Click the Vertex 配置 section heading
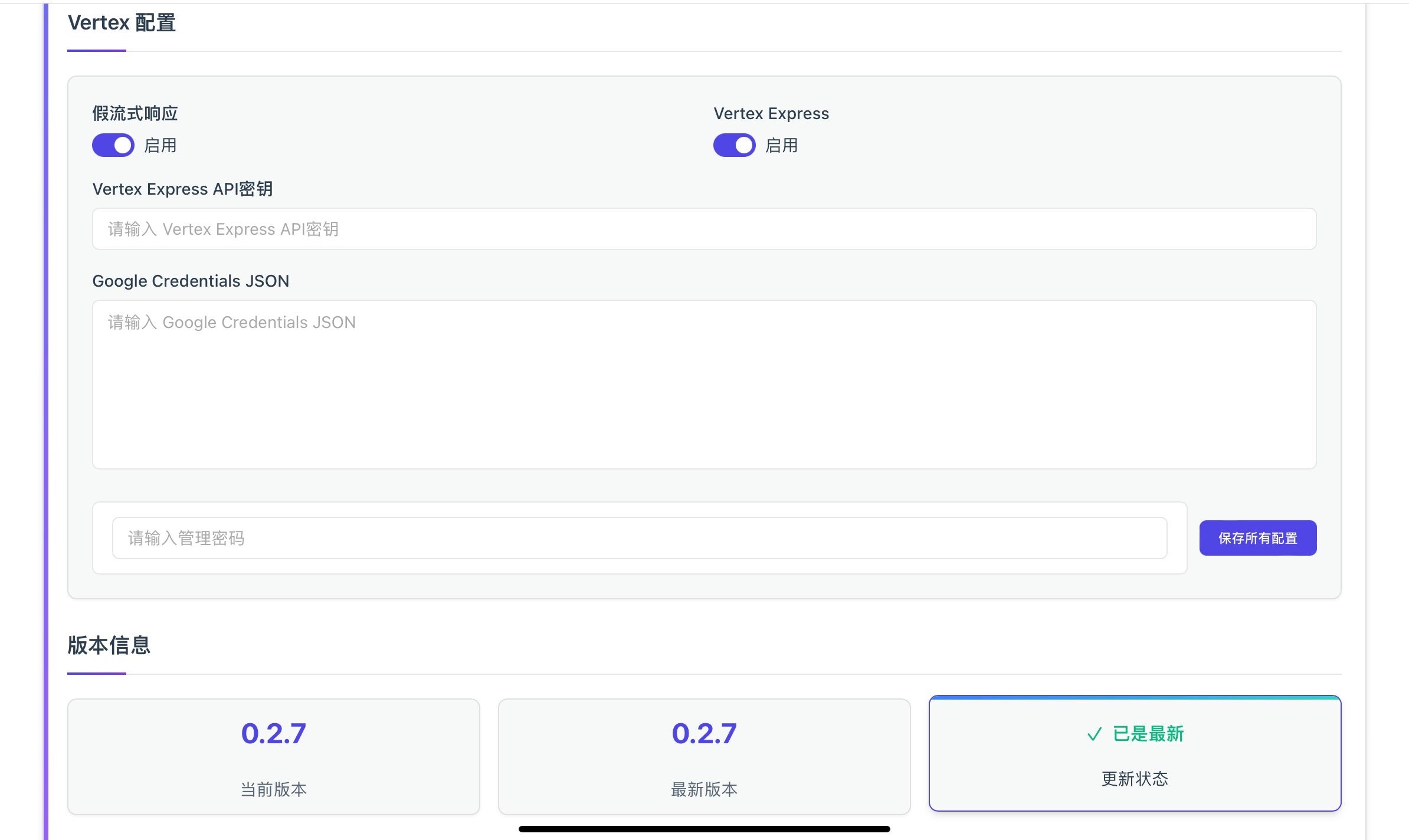This screenshot has height=840, width=1409. coord(122,23)
